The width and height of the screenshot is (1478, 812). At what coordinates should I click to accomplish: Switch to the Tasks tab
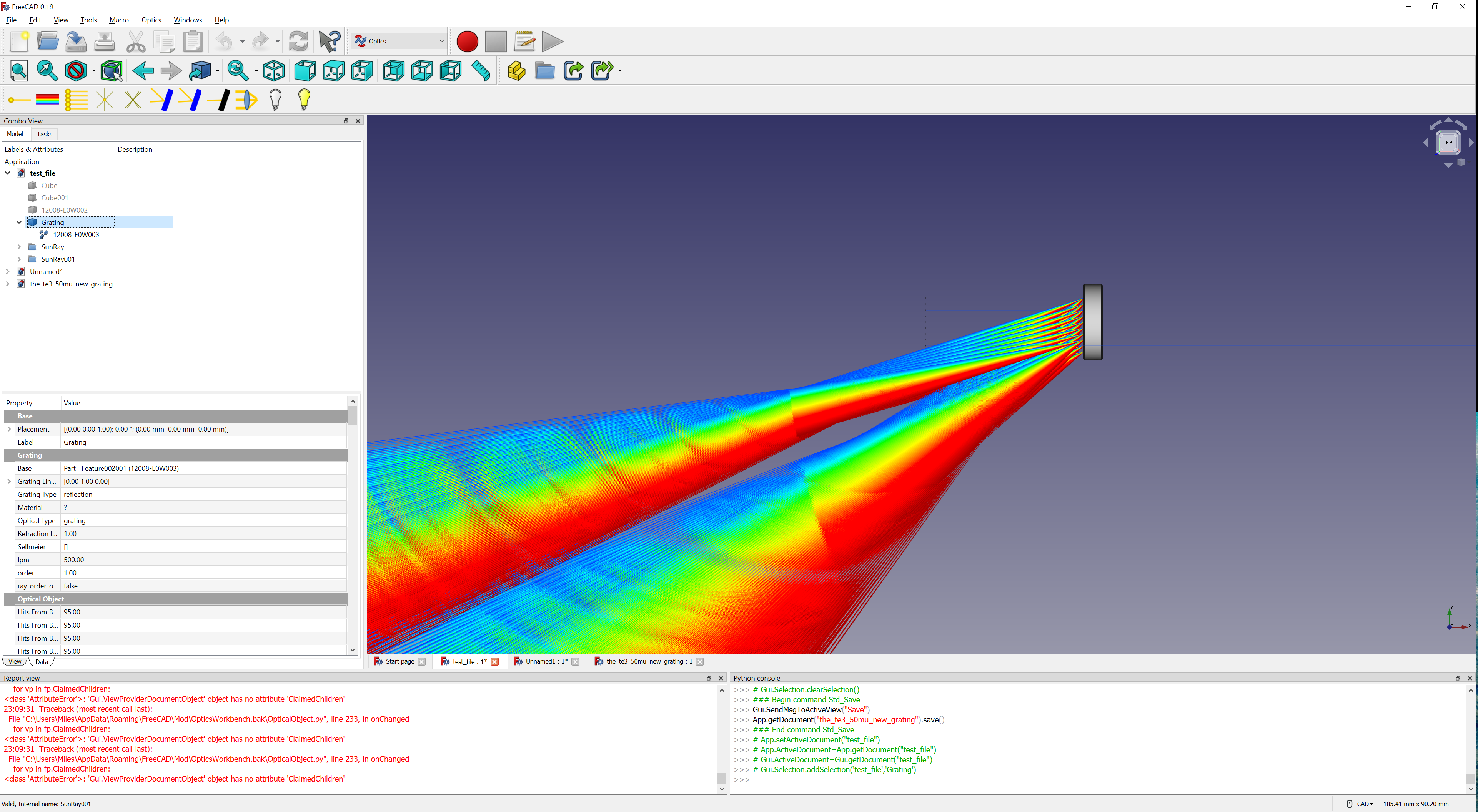coord(44,134)
